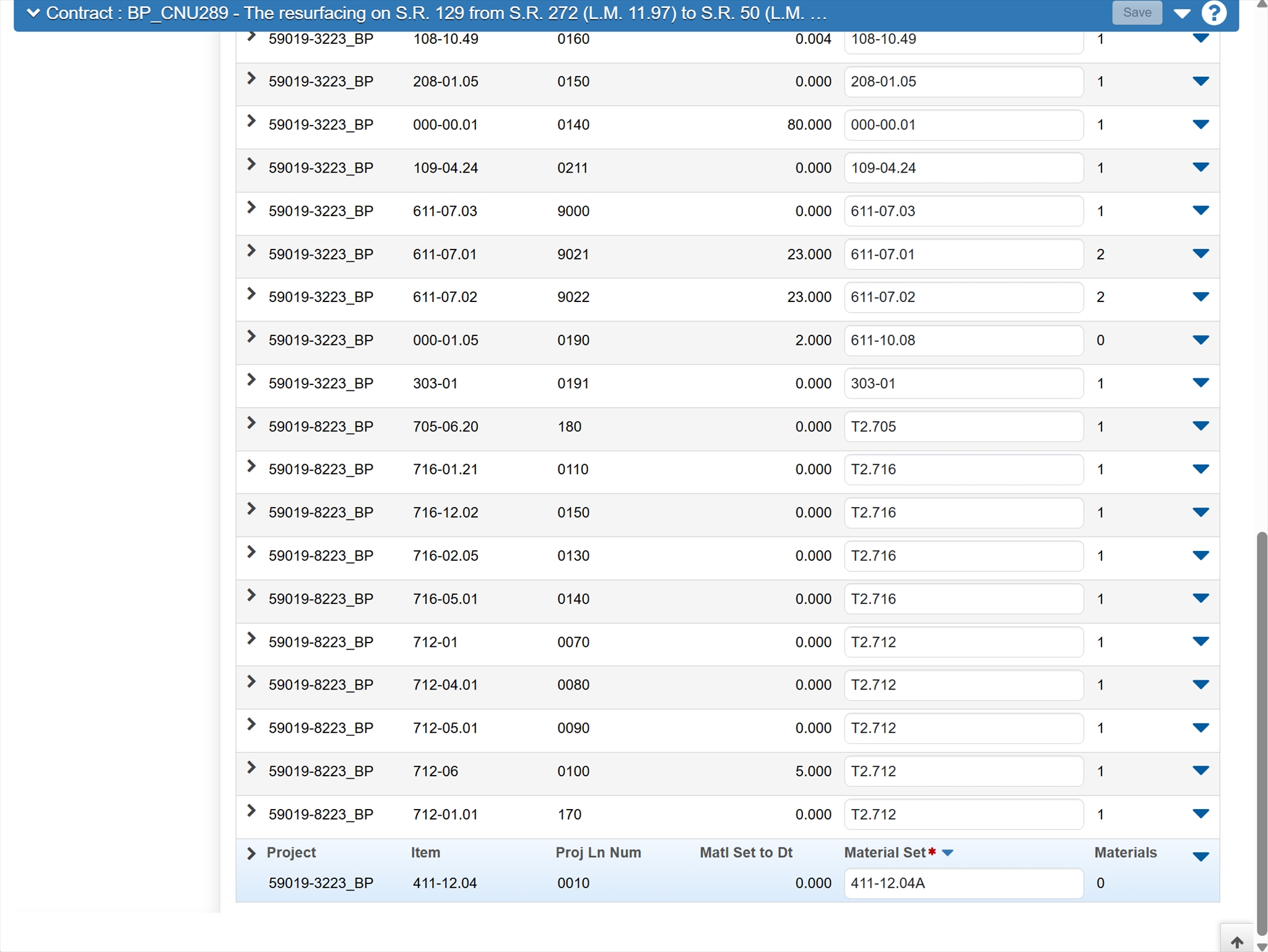Click the Save button
The height and width of the screenshot is (952, 1268).
pos(1137,13)
